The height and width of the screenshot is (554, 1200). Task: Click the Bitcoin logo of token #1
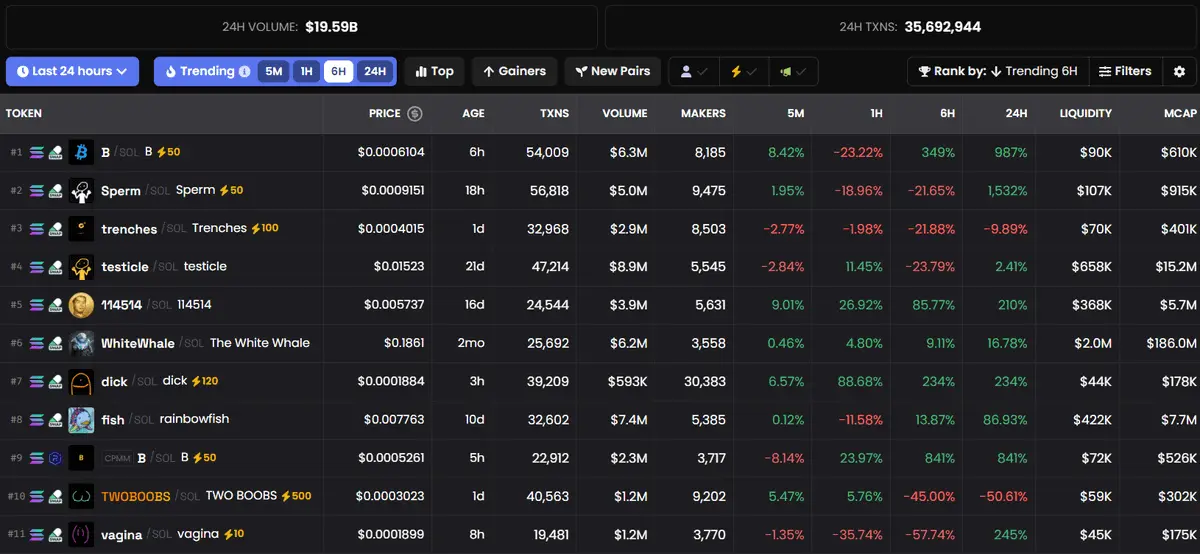tap(81, 152)
